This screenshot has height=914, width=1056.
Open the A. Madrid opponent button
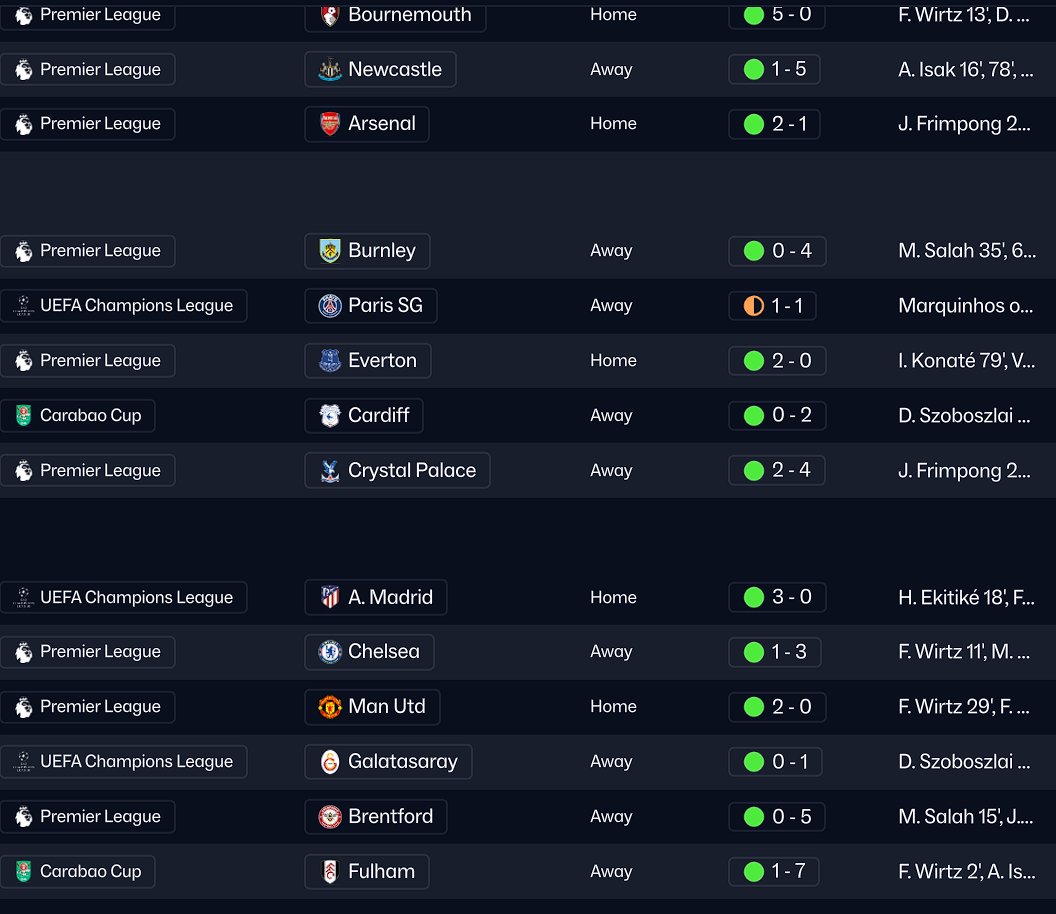point(376,598)
